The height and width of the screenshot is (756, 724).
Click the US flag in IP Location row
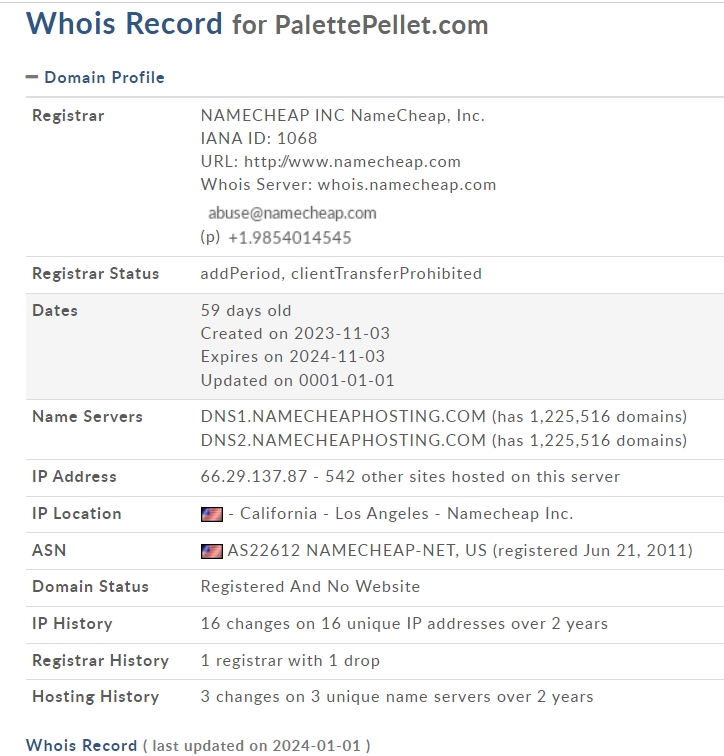tap(212, 514)
